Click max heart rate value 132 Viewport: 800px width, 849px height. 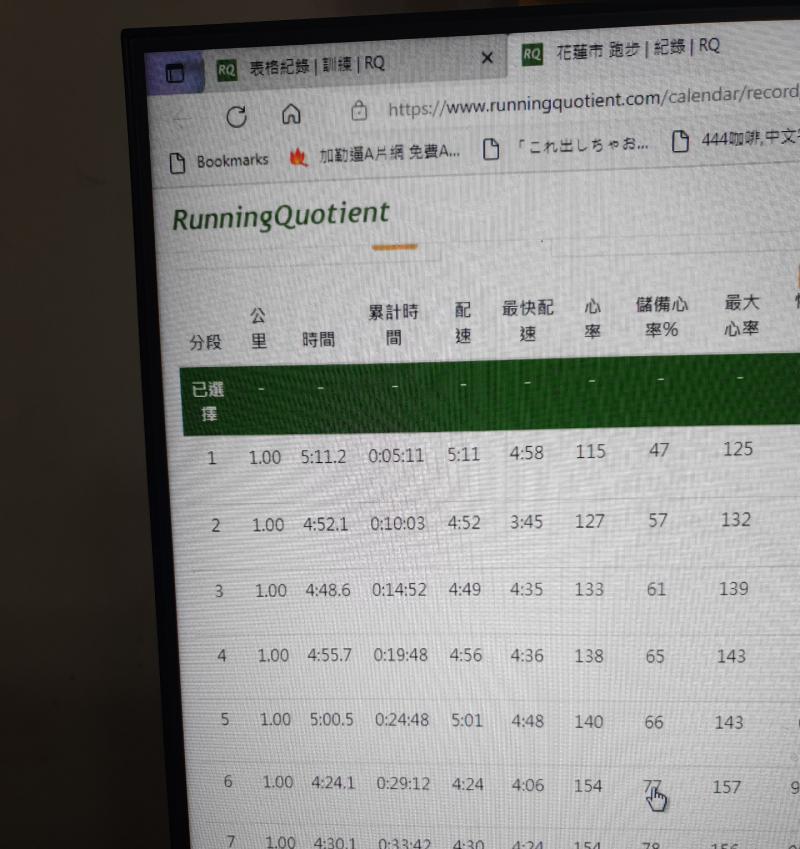[736, 520]
